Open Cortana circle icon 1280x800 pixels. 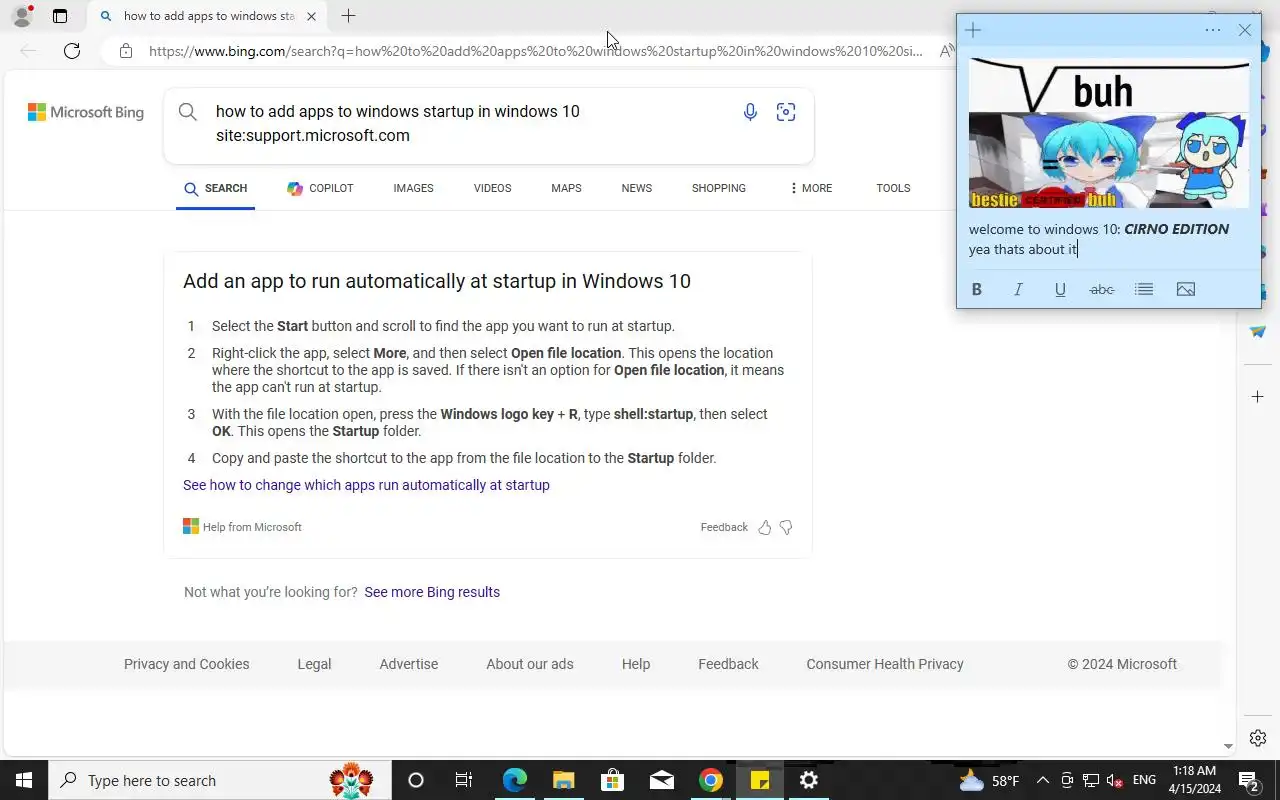coord(416,780)
